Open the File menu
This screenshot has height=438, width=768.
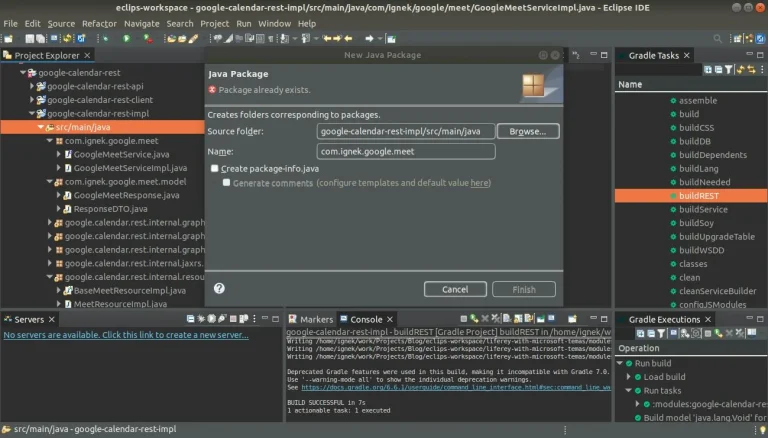[x=10, y=24]
